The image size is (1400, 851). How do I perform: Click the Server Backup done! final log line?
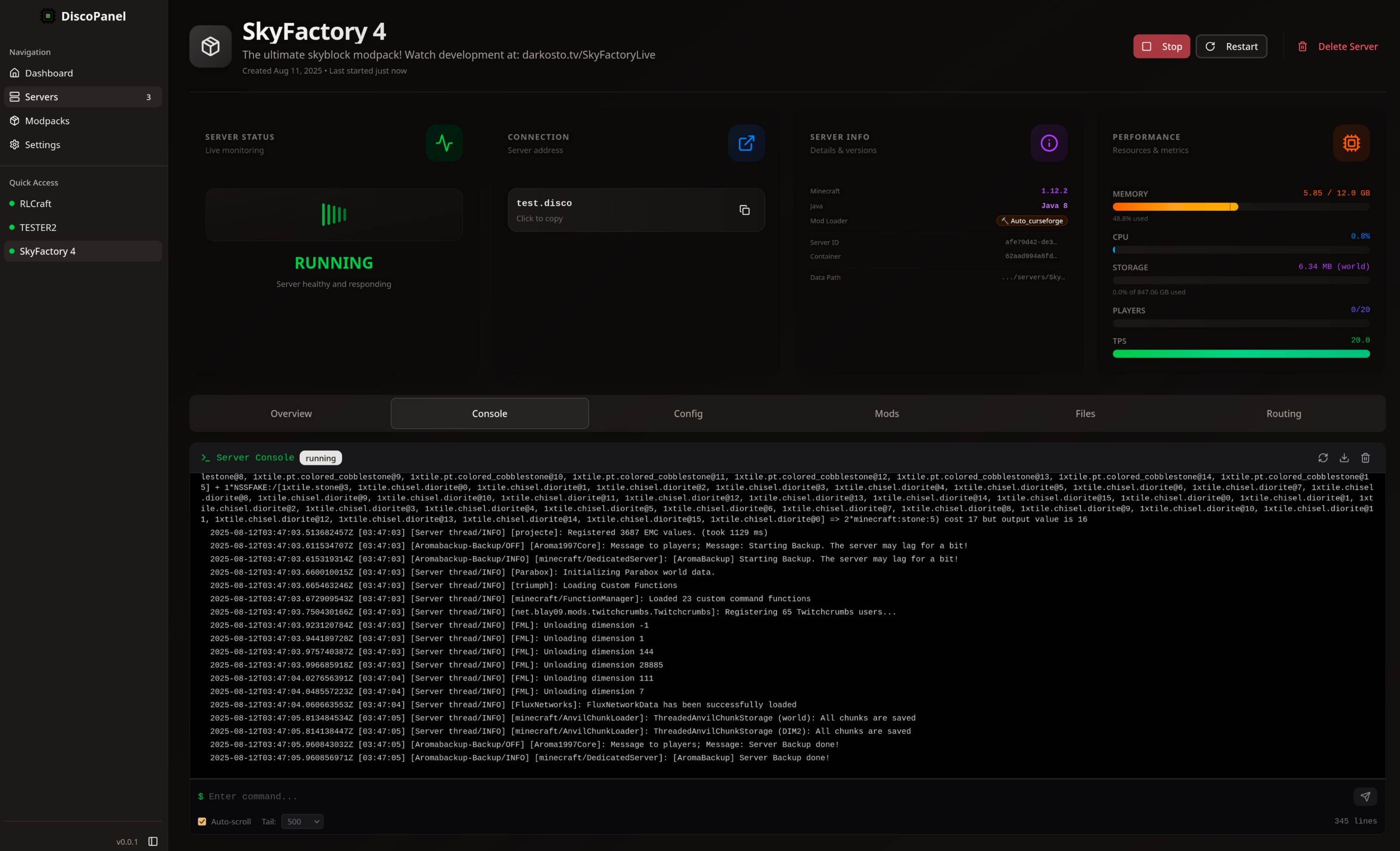[519, 758]
